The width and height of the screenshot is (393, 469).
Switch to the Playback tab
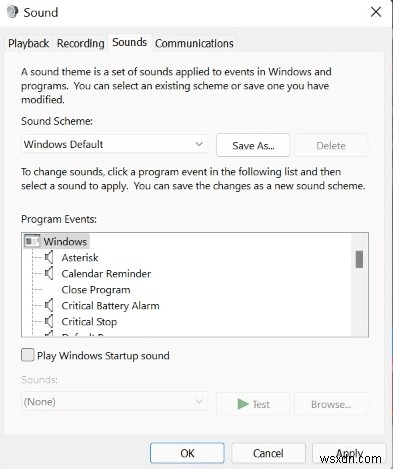click(x=28, y=43)
